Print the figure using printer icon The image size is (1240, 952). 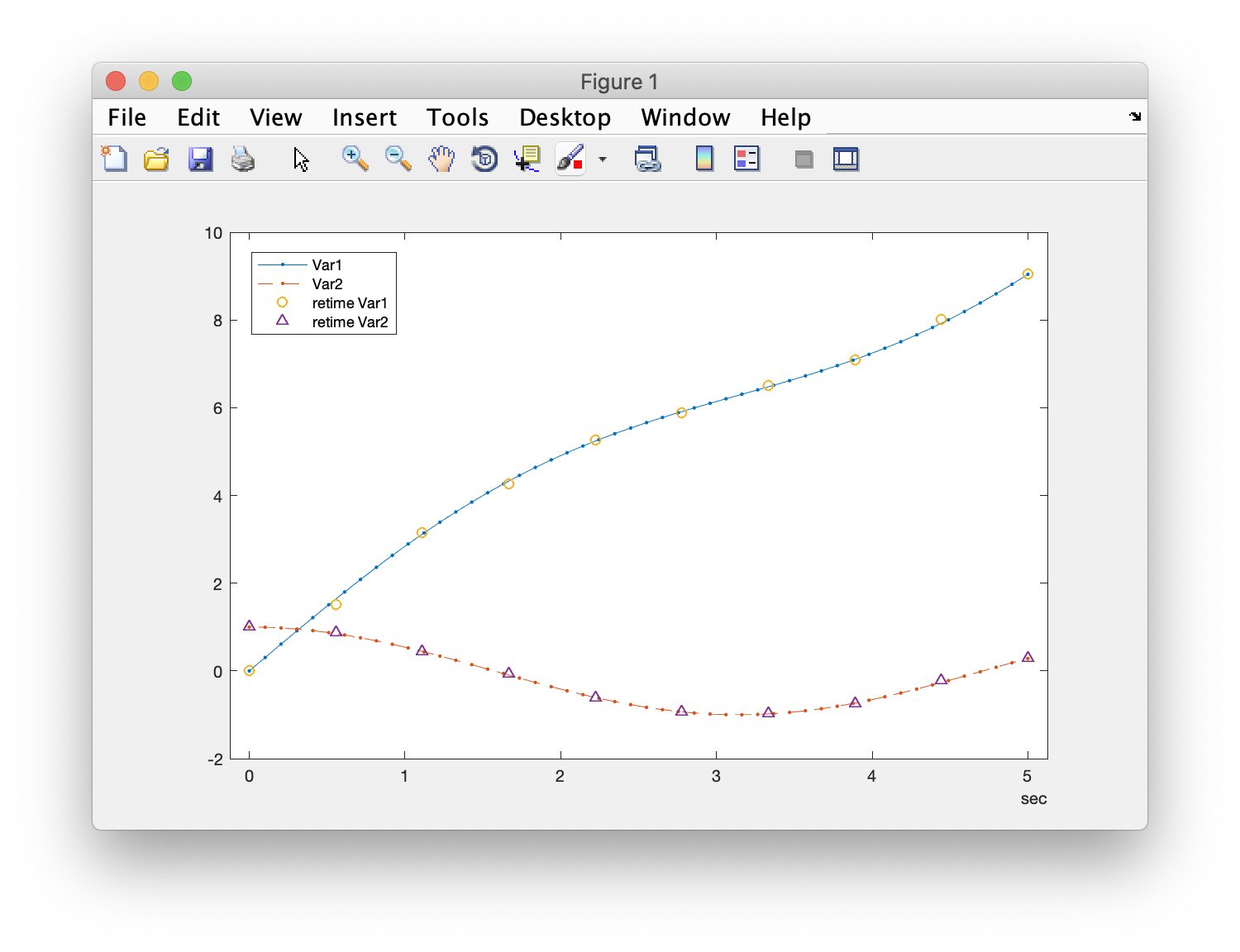[x=243, y=159]
